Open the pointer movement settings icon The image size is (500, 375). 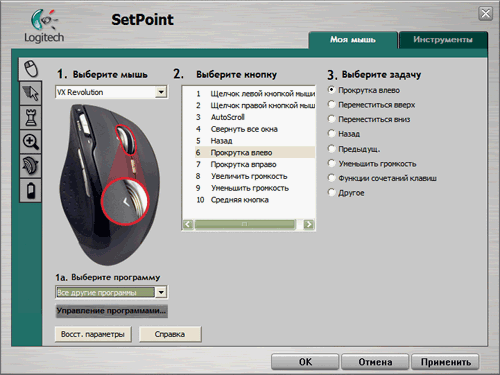click(30, 93)
